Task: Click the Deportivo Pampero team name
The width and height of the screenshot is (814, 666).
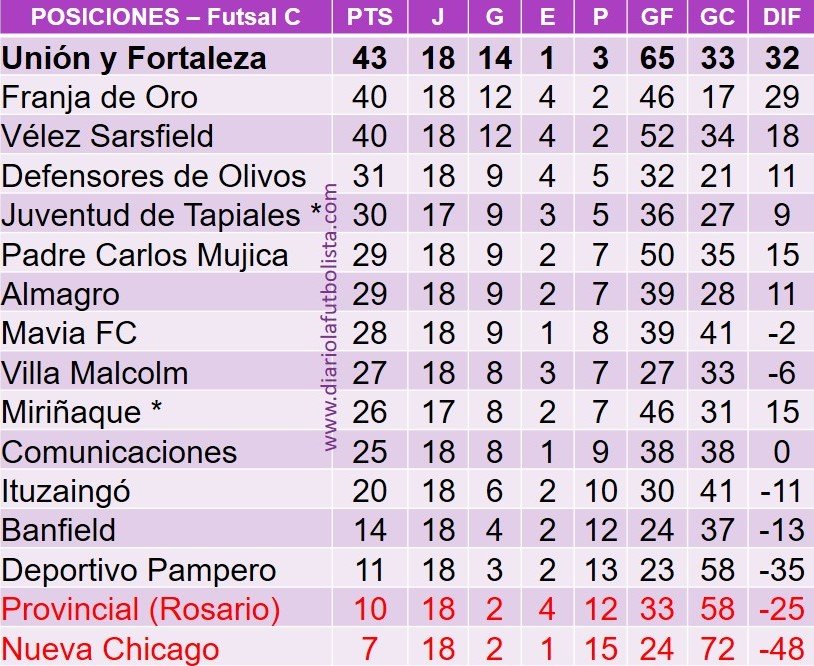Action: [139, 570]
